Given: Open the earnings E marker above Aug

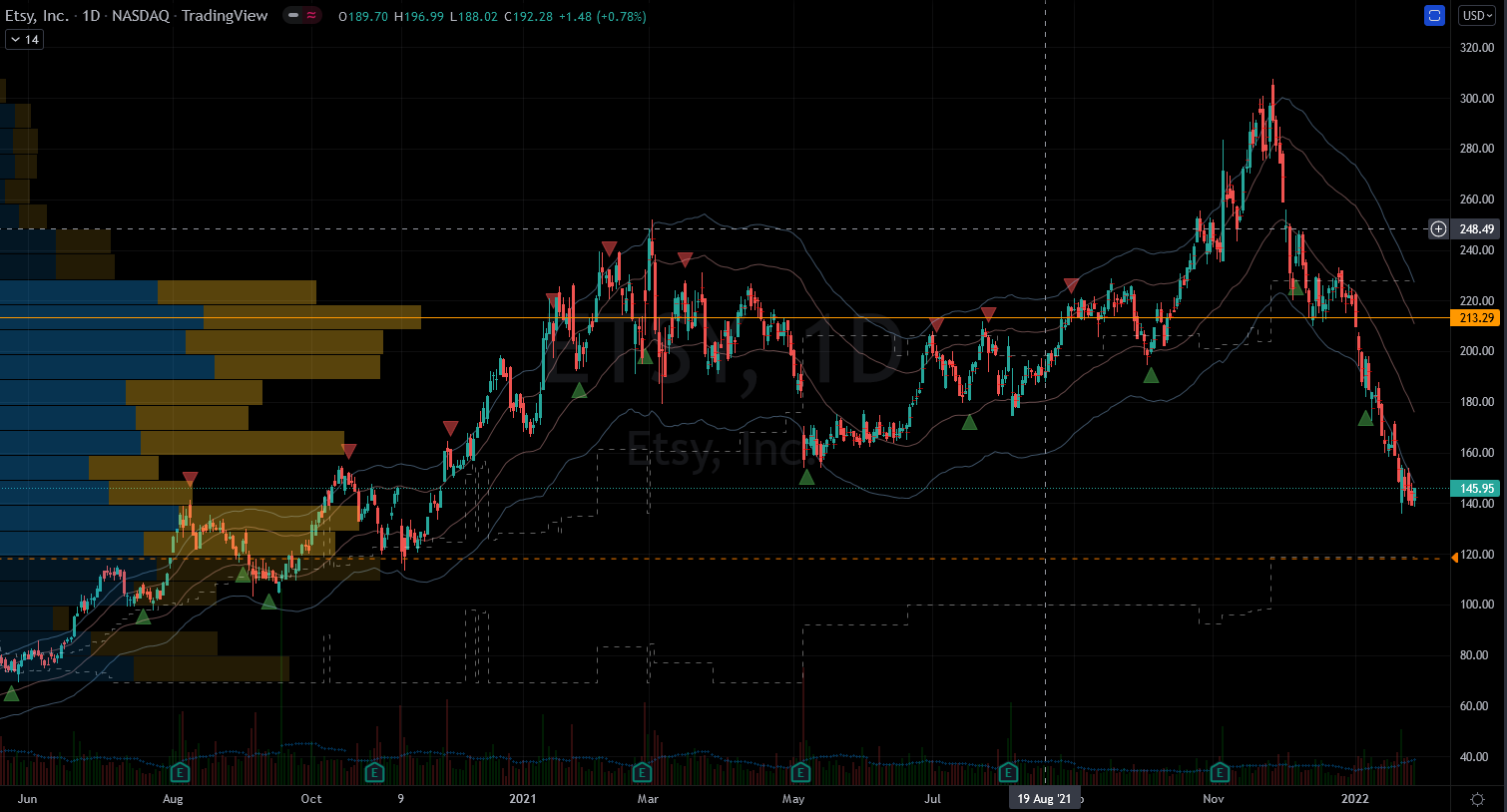Looking at the screenshot, I should click(x=181, y=772).
